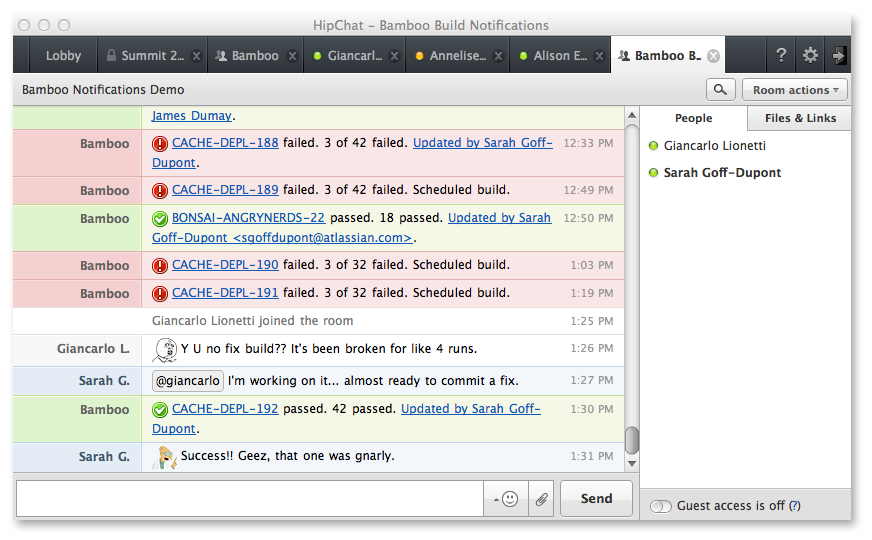Click the Send button
This screenshot has height=540, width=872.
click(596, 499)
